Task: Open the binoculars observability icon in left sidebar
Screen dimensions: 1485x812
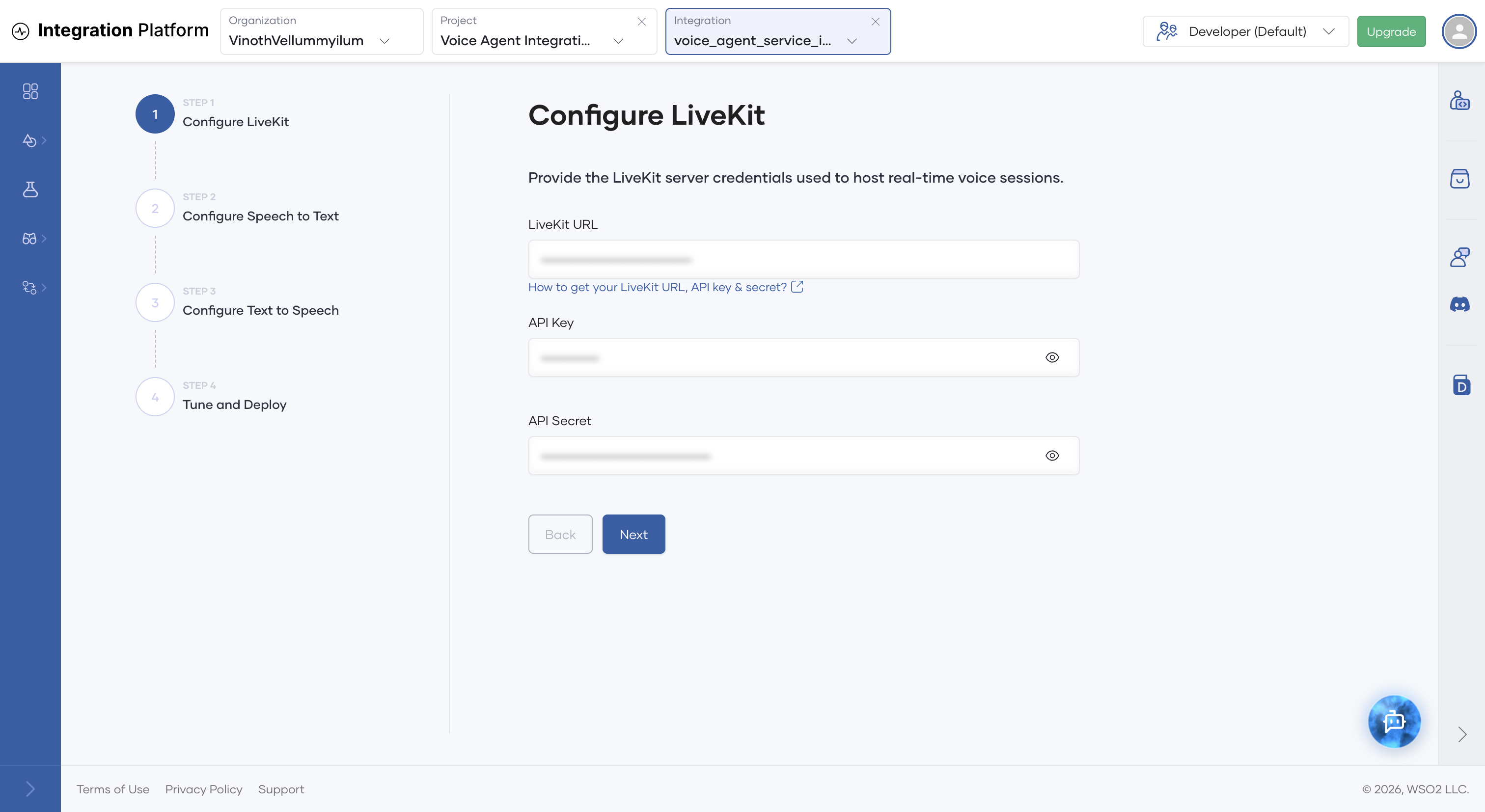Action: [x=29, y=239]
